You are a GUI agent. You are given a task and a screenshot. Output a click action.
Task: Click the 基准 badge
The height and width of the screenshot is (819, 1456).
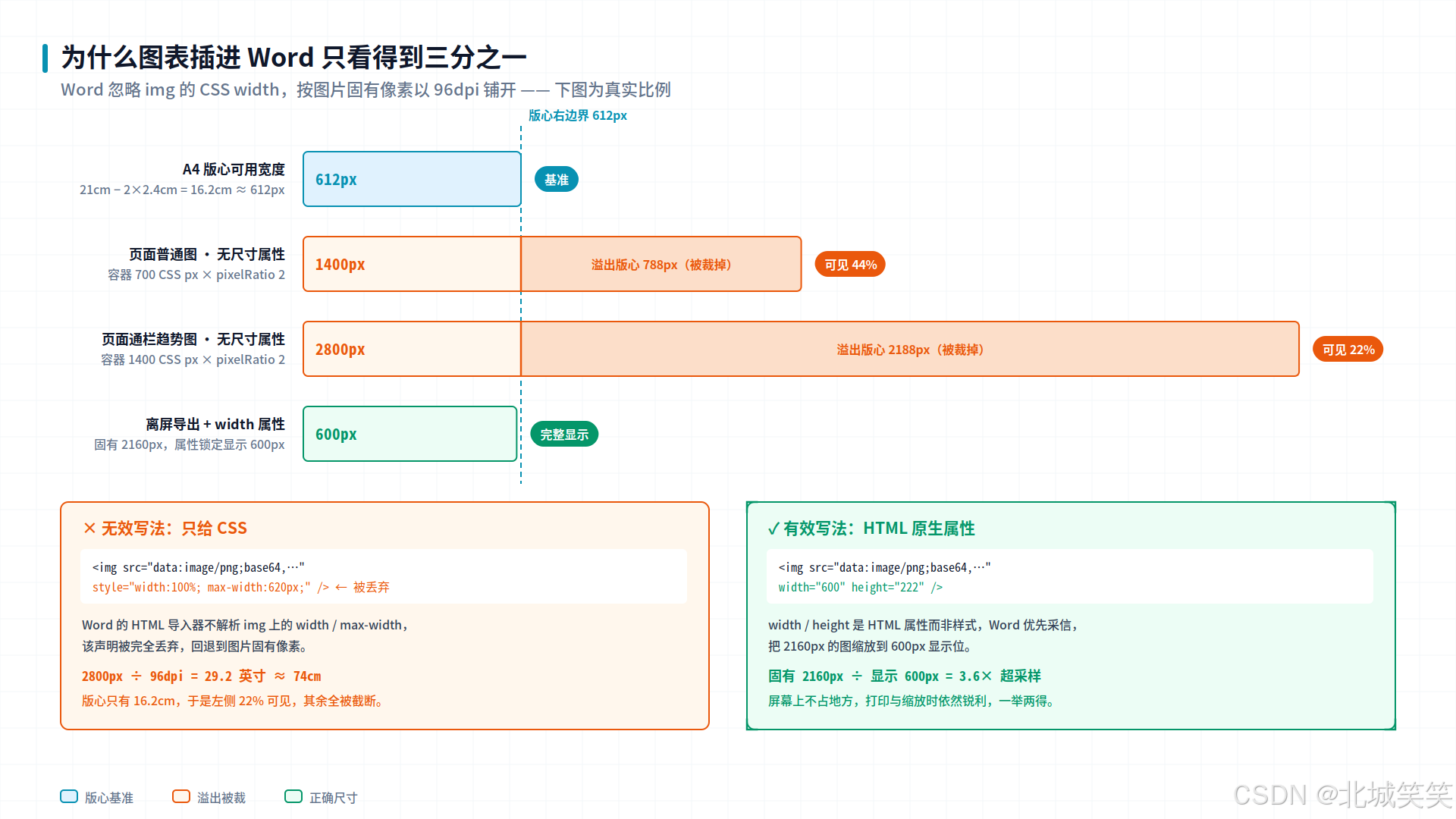coord(556,180)
